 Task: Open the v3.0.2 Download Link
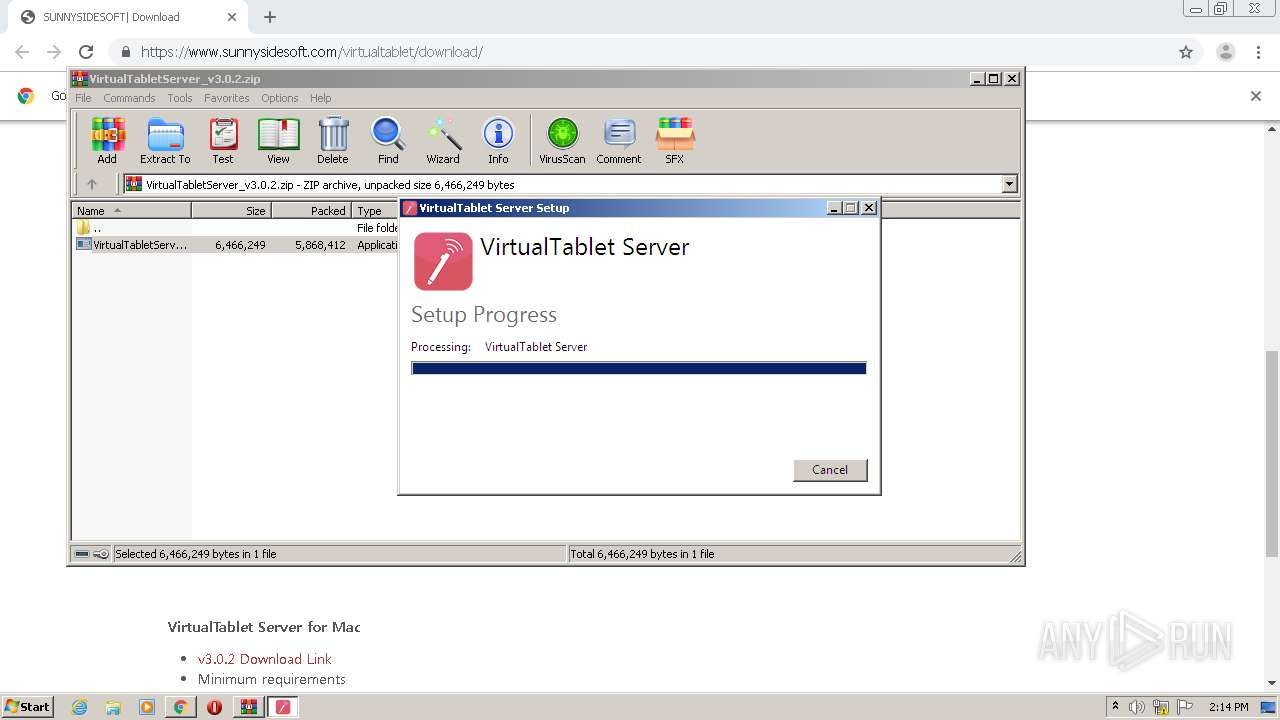pos(265,659)
